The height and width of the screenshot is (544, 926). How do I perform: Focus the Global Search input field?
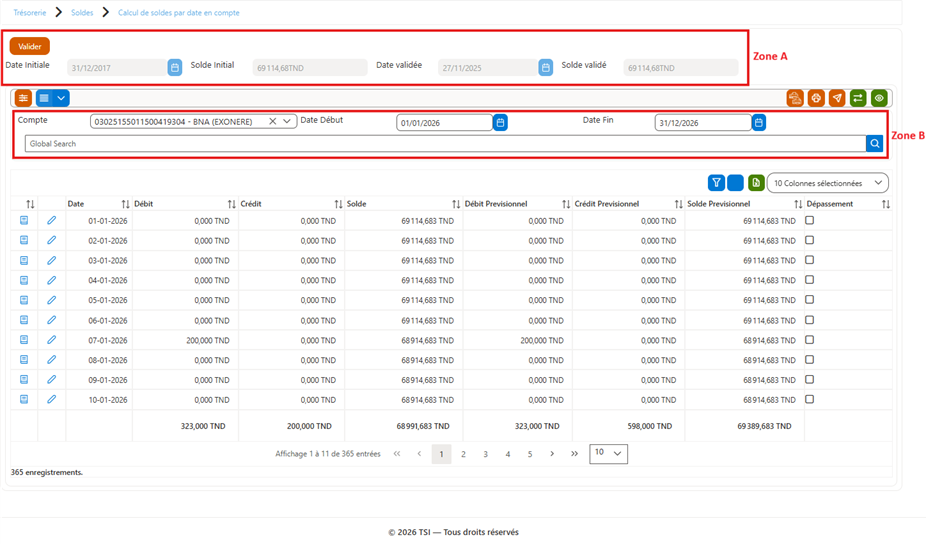pyautogui.click(x=445, y=144)
